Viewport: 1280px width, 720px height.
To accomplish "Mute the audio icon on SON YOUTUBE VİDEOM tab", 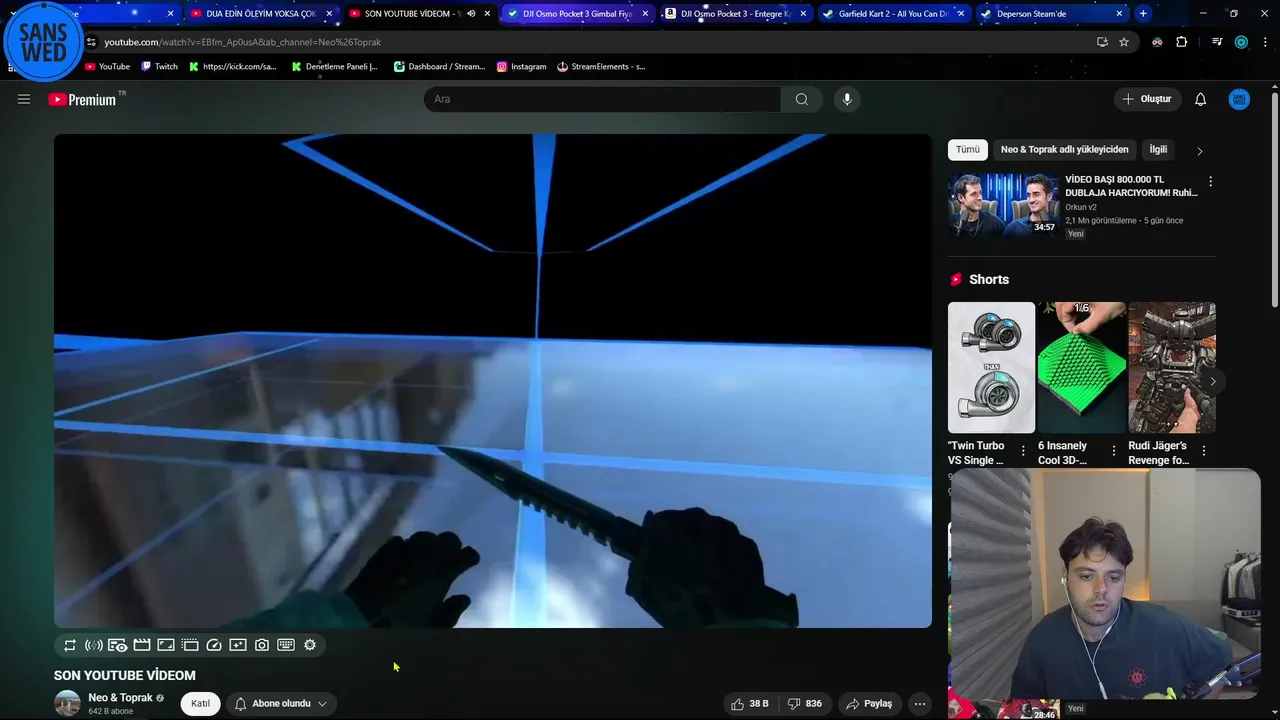I will (x=471, y=14).
